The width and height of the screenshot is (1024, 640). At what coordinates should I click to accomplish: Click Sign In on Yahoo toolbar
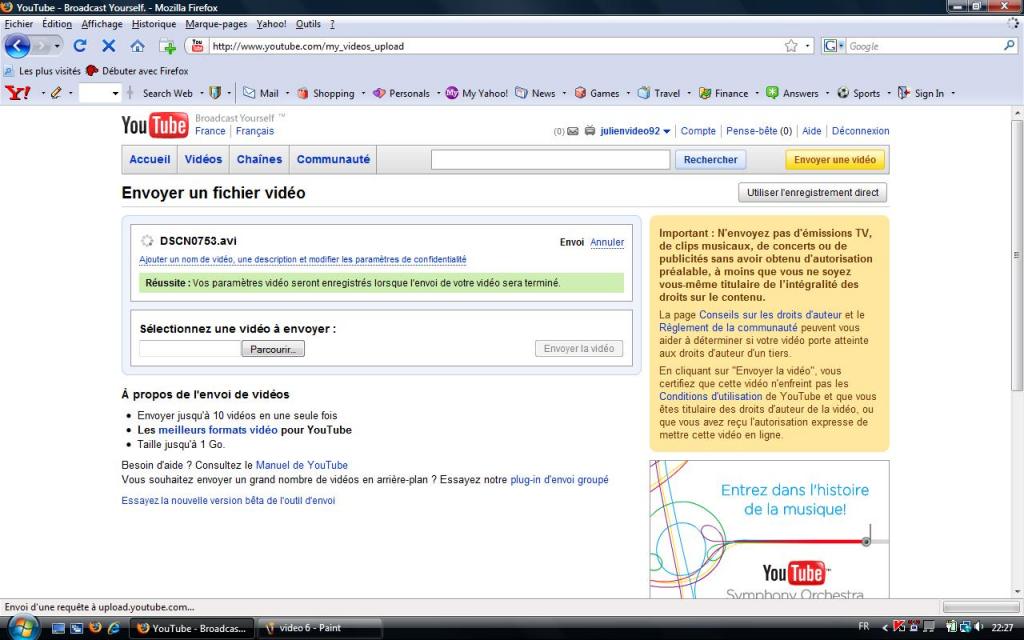coord(921,93)
